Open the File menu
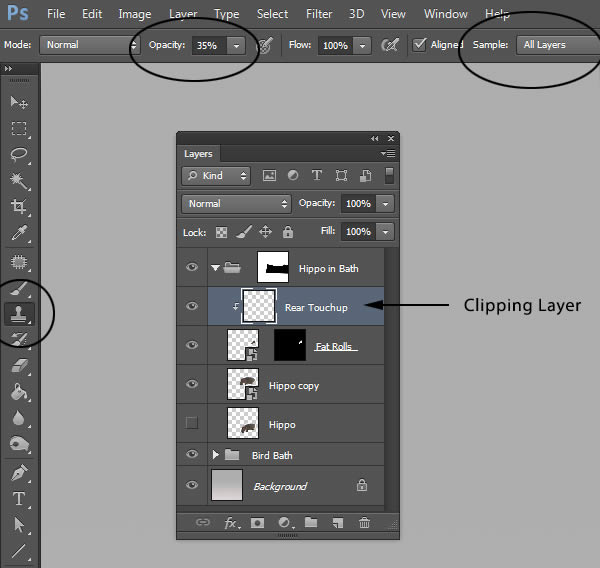The width and height of the screenshot is (600, 568). (x=56, y=14)
